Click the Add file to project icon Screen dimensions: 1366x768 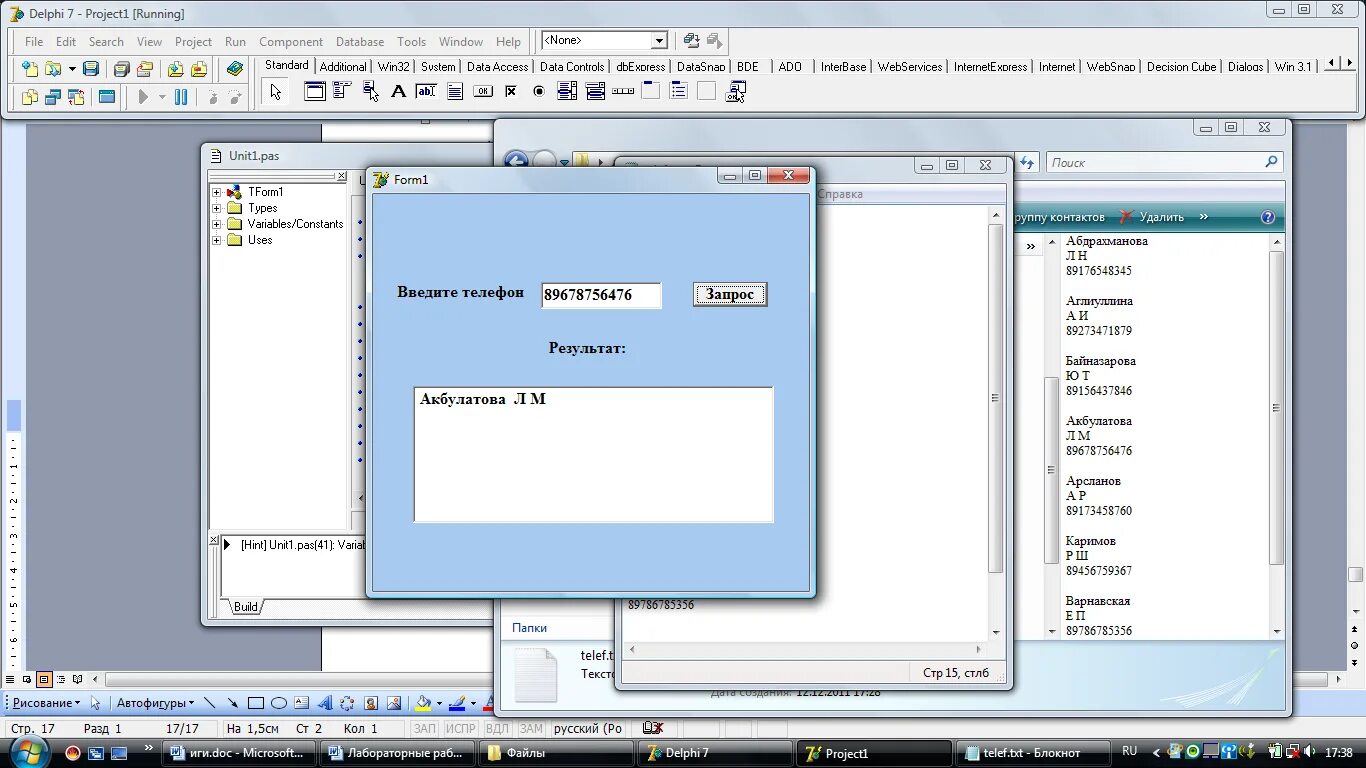175,69
